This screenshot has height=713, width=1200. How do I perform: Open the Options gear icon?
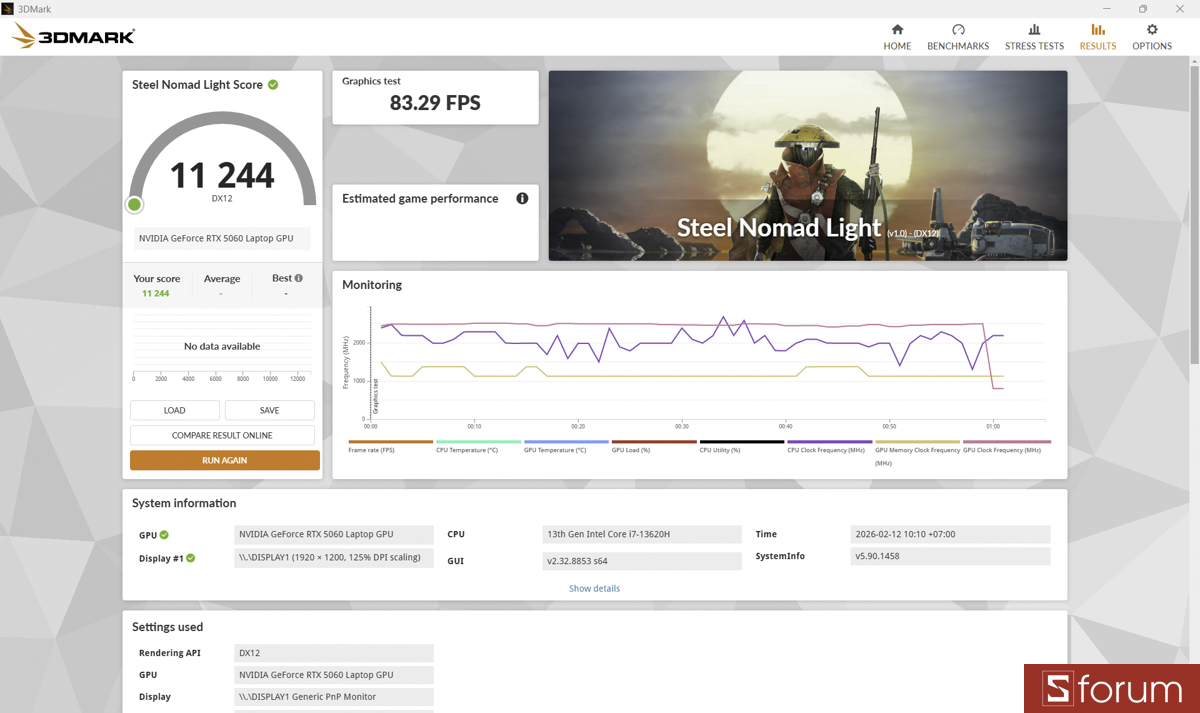[1151, 36]
